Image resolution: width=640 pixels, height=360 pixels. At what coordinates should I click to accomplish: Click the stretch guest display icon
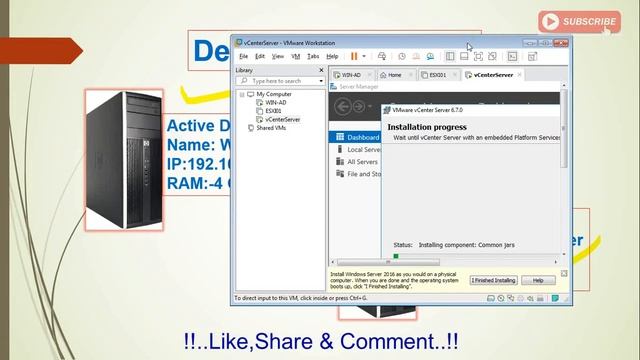coord(532,56)
